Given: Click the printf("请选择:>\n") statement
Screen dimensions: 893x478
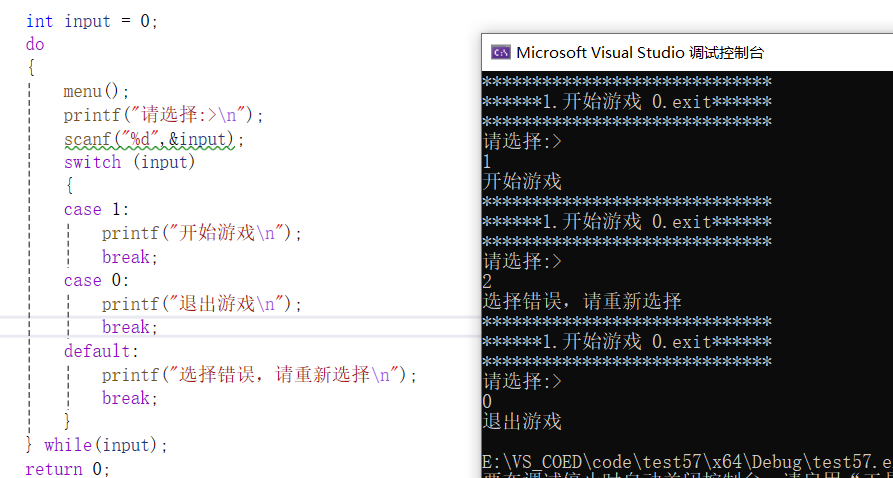Looking at the screenshot, I should click(x=163, y=116).
